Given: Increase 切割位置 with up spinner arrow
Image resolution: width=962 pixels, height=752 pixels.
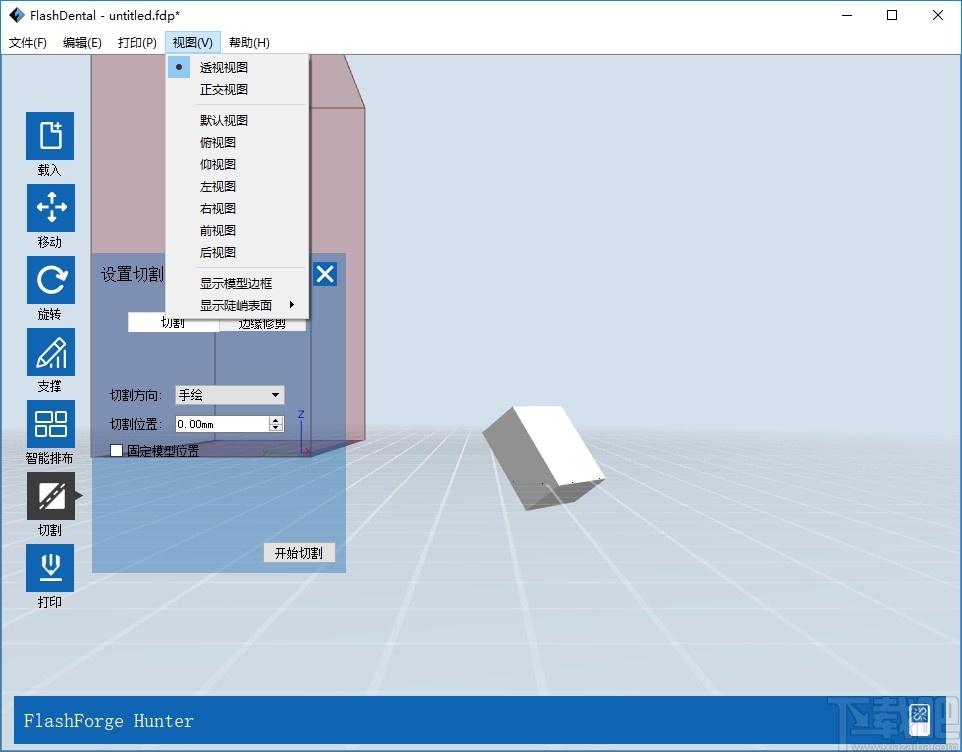Looking at the screenshot, I should tap(276, 420).
